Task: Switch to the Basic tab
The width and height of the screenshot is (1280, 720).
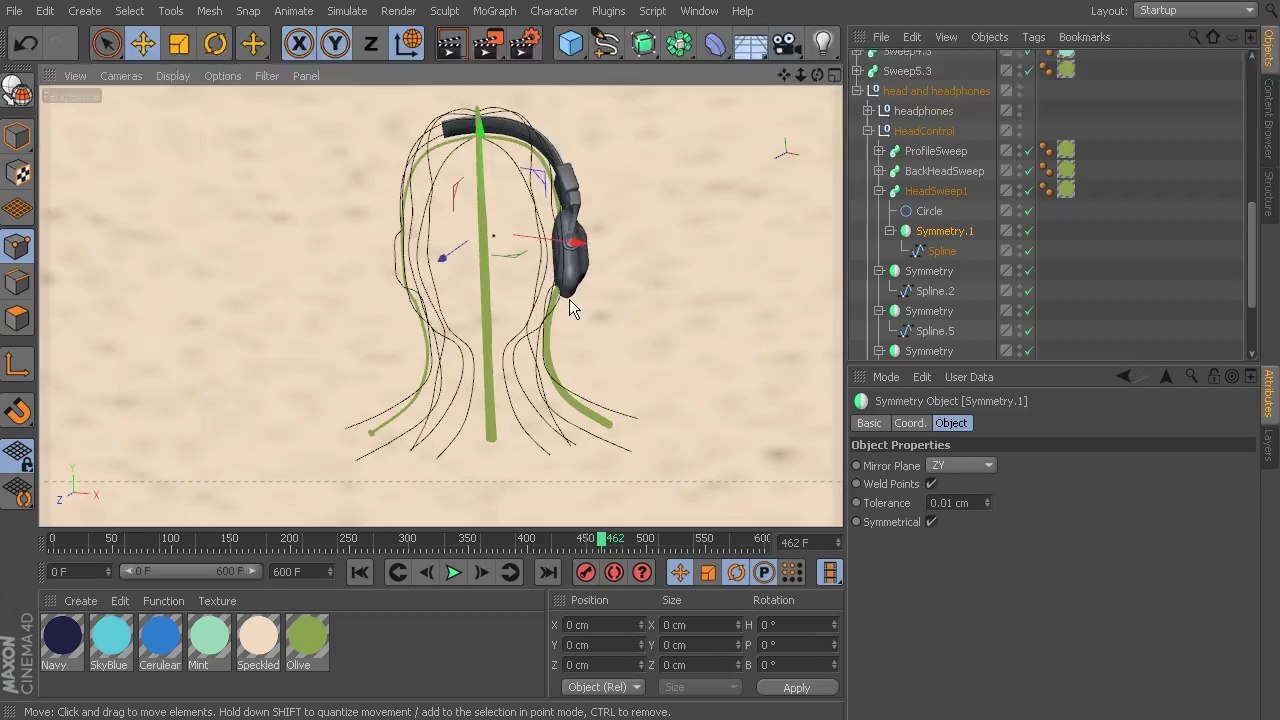Action: coord(869,423)
